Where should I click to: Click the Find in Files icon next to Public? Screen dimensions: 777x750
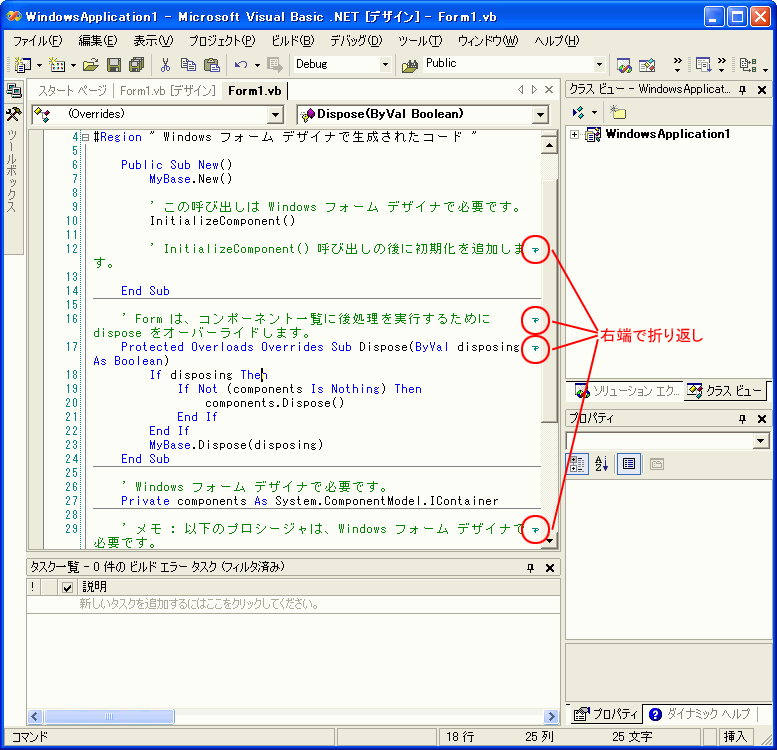pos(409,65)
